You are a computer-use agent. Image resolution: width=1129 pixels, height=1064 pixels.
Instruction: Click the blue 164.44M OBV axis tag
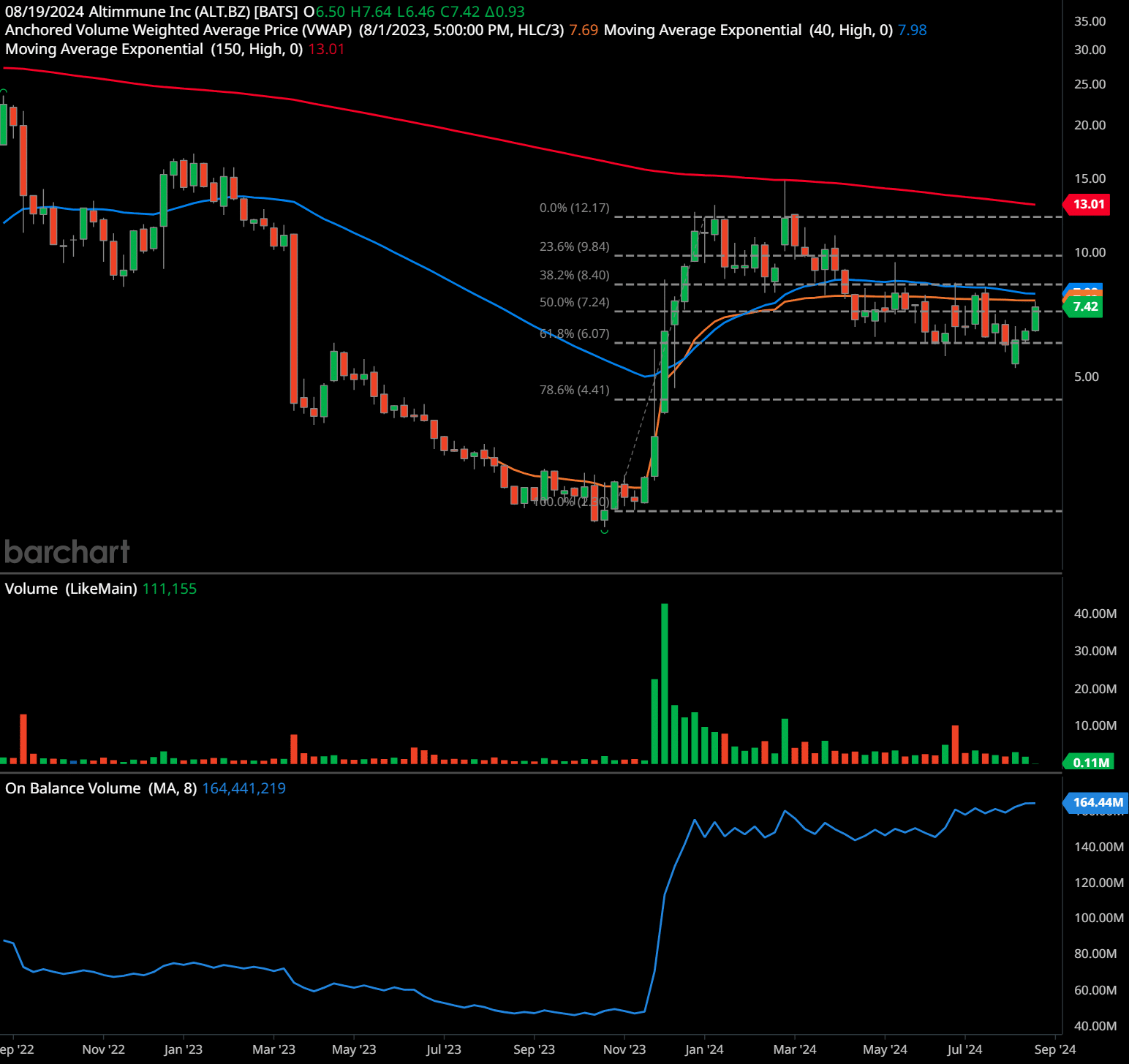(1095, 802)
